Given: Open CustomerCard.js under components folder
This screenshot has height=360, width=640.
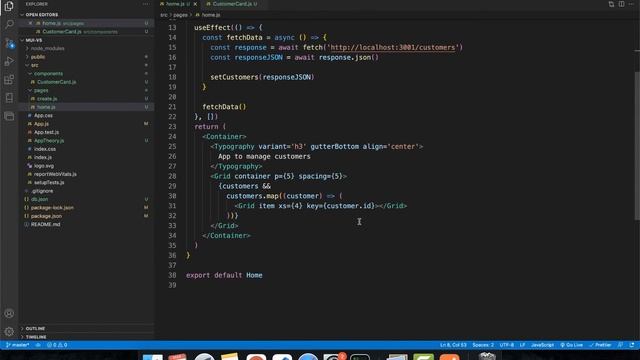Looking at the screenshot, I should point(86,82).
